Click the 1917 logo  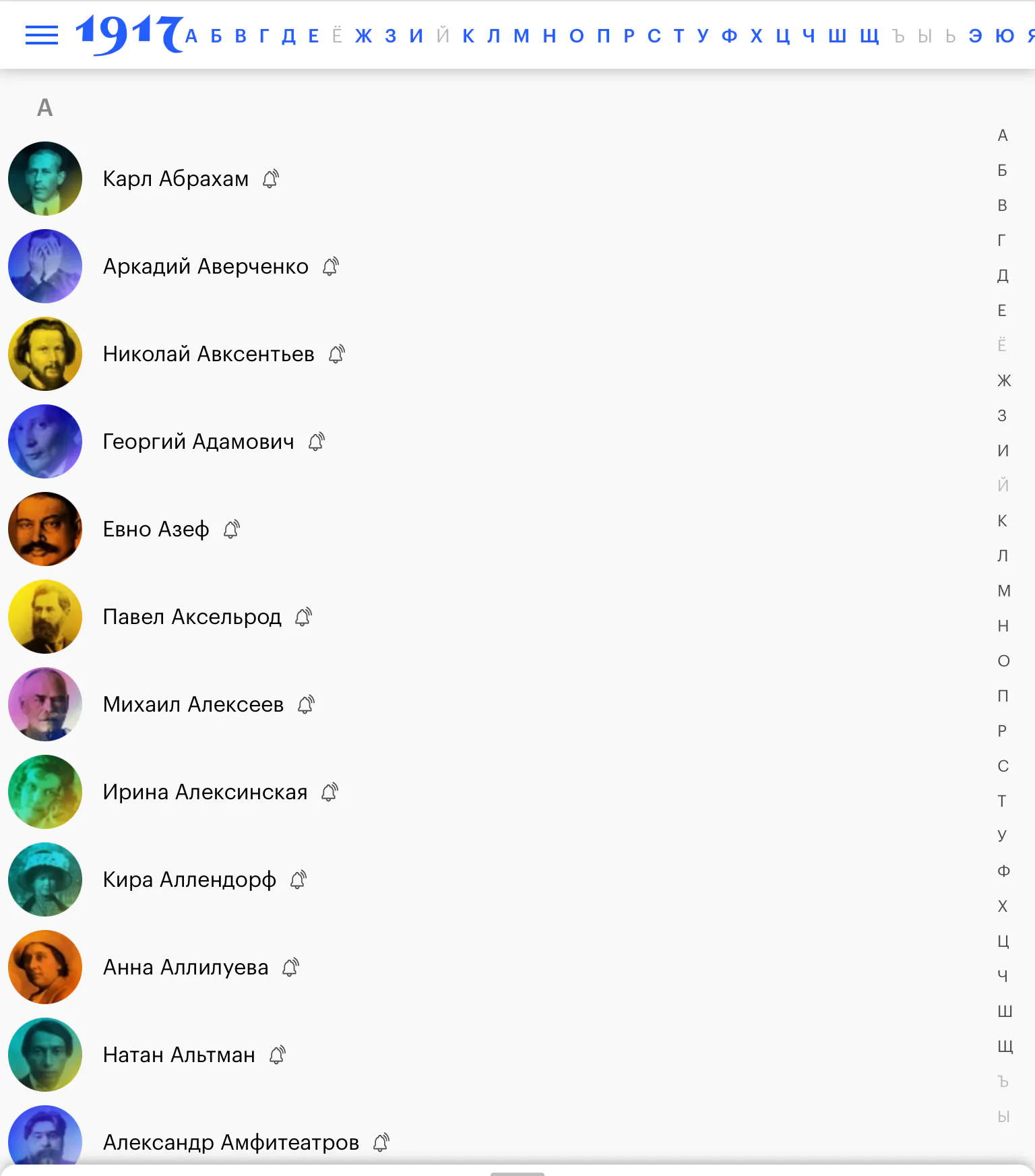(x=129, y=34)
